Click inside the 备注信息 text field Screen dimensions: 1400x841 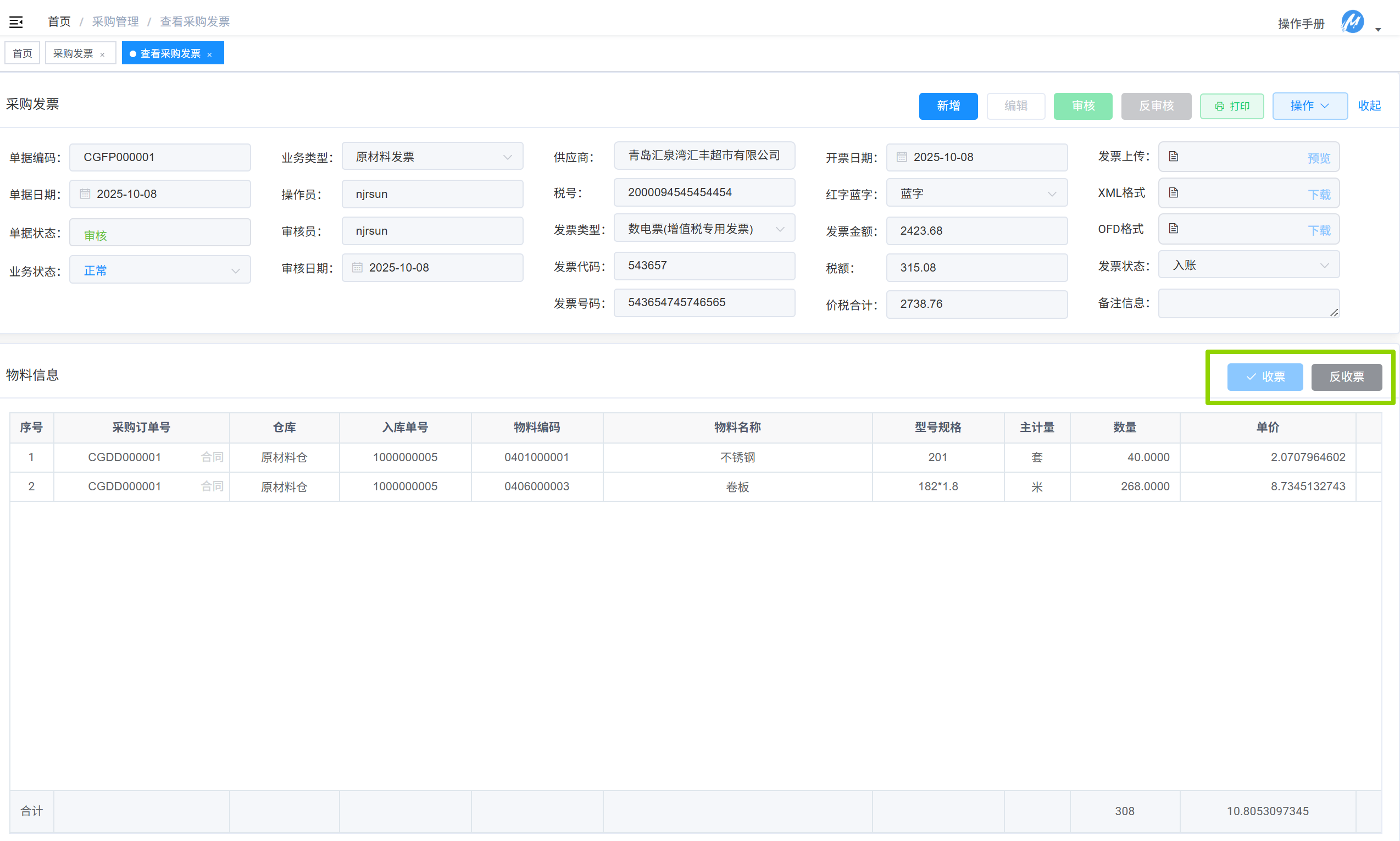(1248, 304)
